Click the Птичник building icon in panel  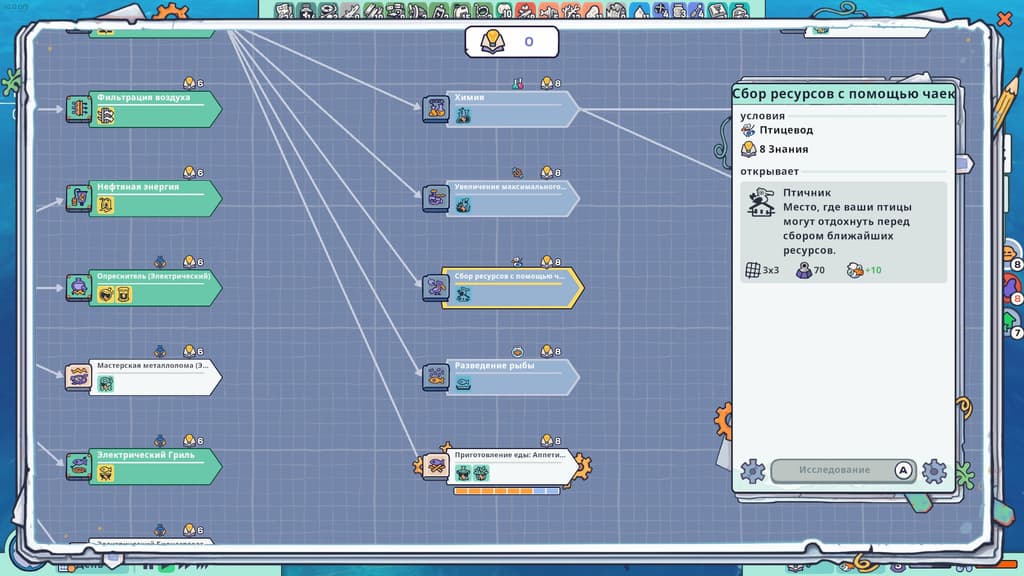761,202
